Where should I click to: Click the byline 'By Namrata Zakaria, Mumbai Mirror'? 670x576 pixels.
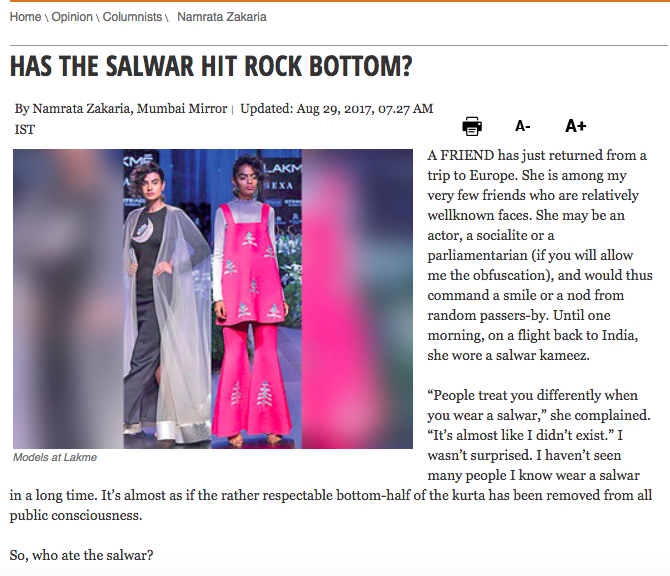(x=121, y=109)
